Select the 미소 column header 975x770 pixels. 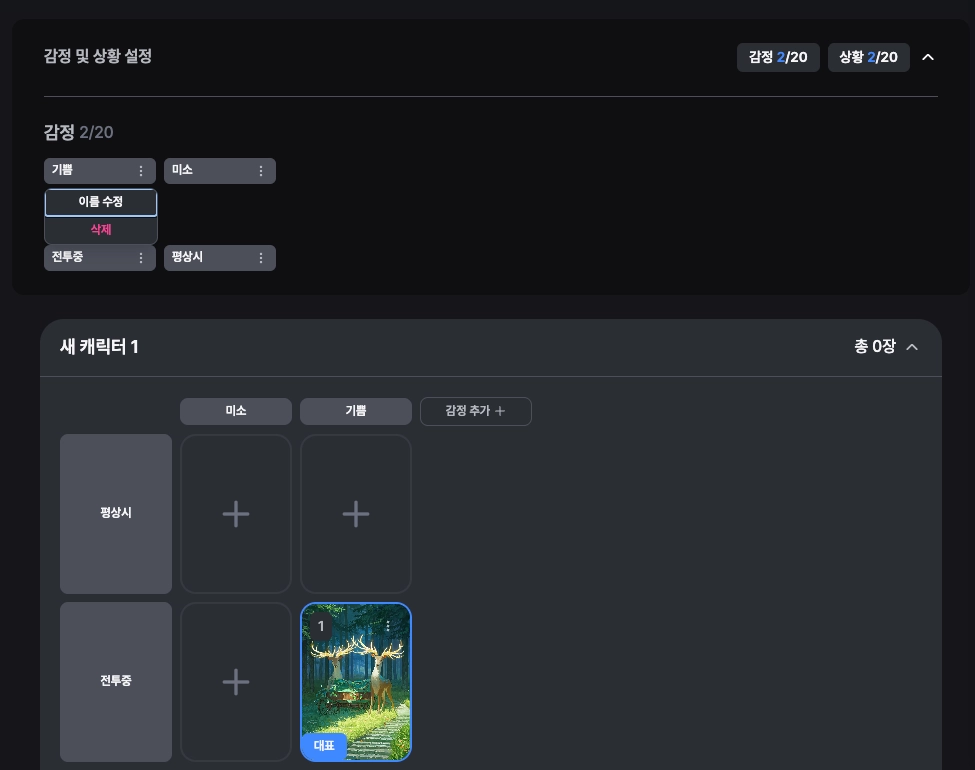click(236, 411)
